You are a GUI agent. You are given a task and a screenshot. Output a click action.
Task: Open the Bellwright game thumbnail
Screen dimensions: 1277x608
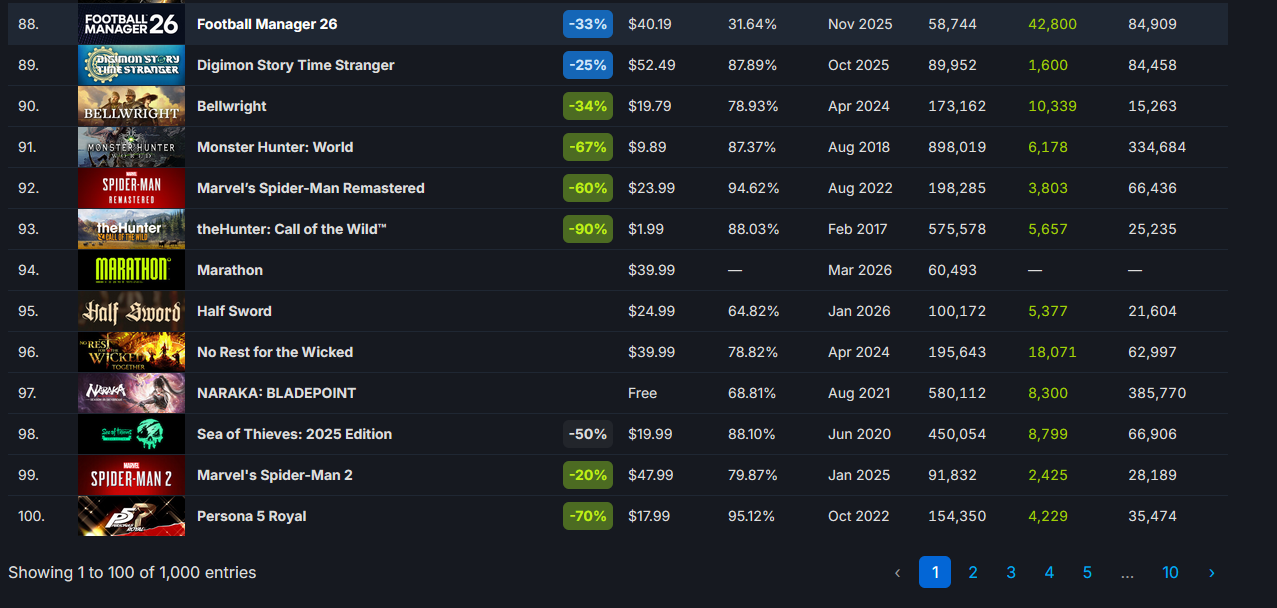click(131, 106)
